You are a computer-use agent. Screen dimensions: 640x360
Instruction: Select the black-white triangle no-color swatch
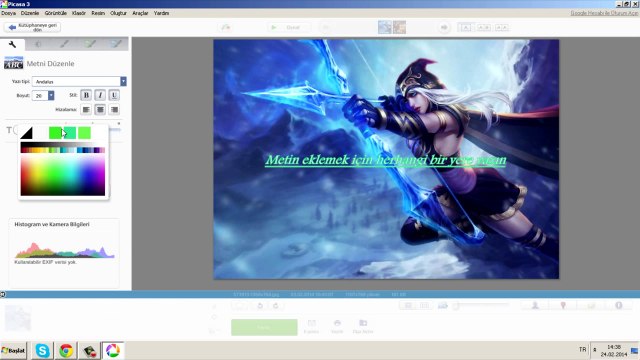point(27,133)
